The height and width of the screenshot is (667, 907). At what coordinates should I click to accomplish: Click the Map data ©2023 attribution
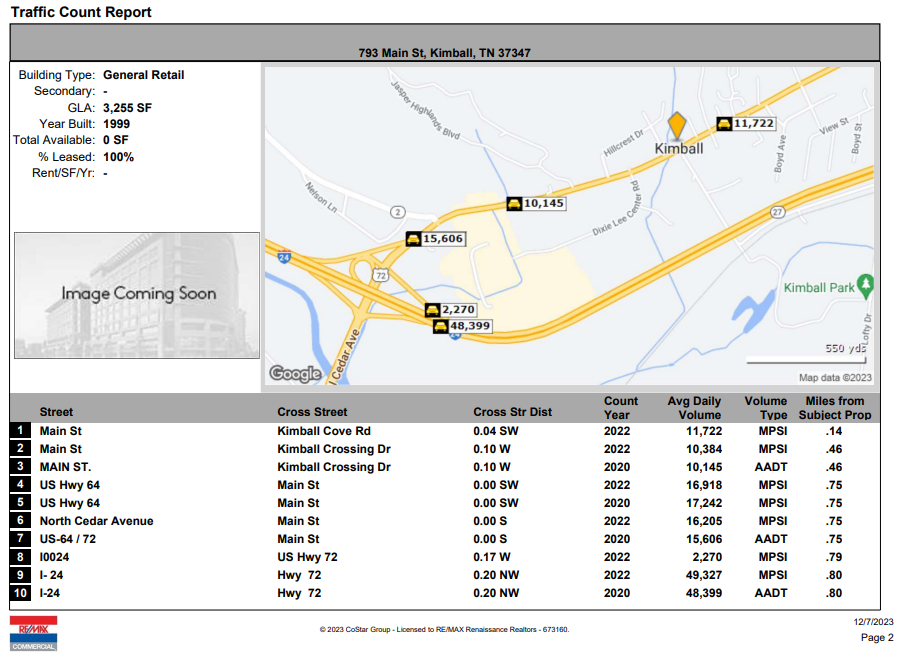coord(835,378)
